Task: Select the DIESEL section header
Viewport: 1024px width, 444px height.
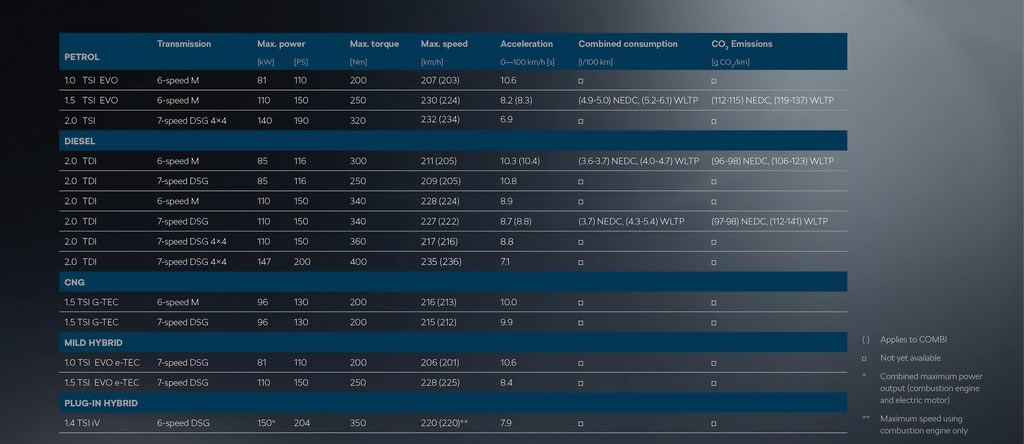Action: [80, 141]
